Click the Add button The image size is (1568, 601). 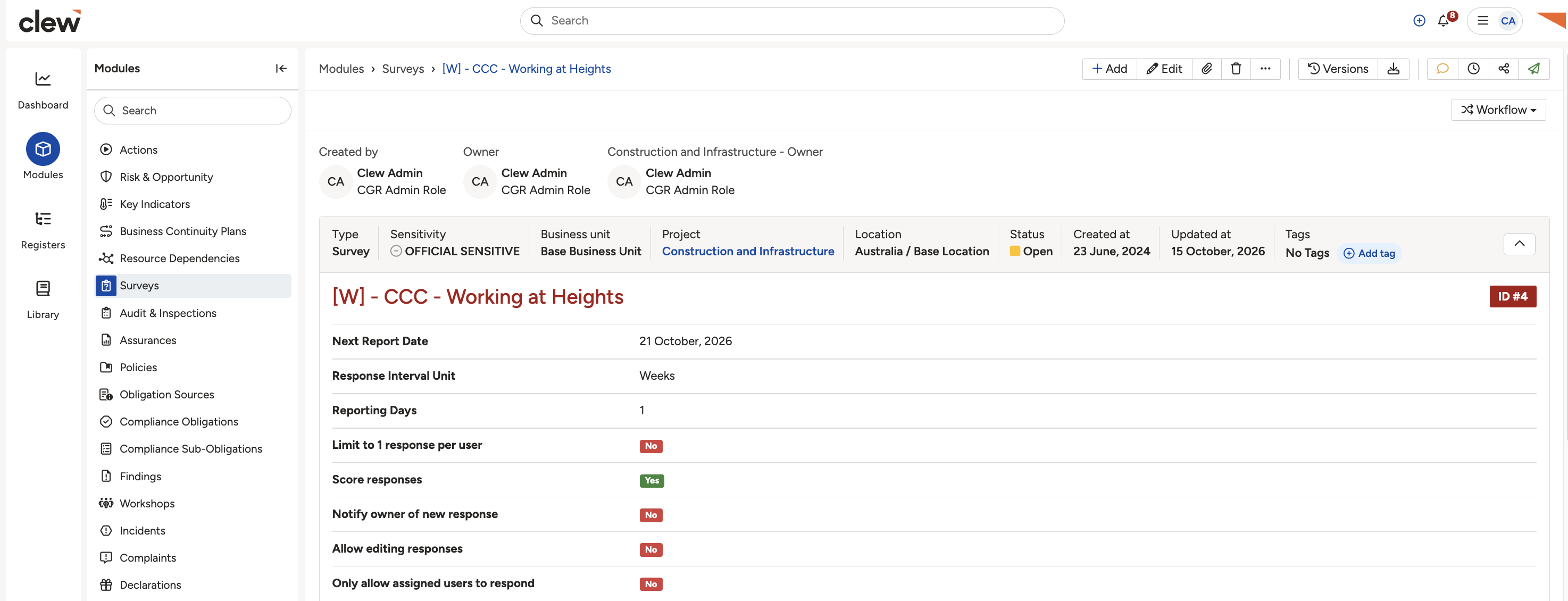(x=1109, y=69)
